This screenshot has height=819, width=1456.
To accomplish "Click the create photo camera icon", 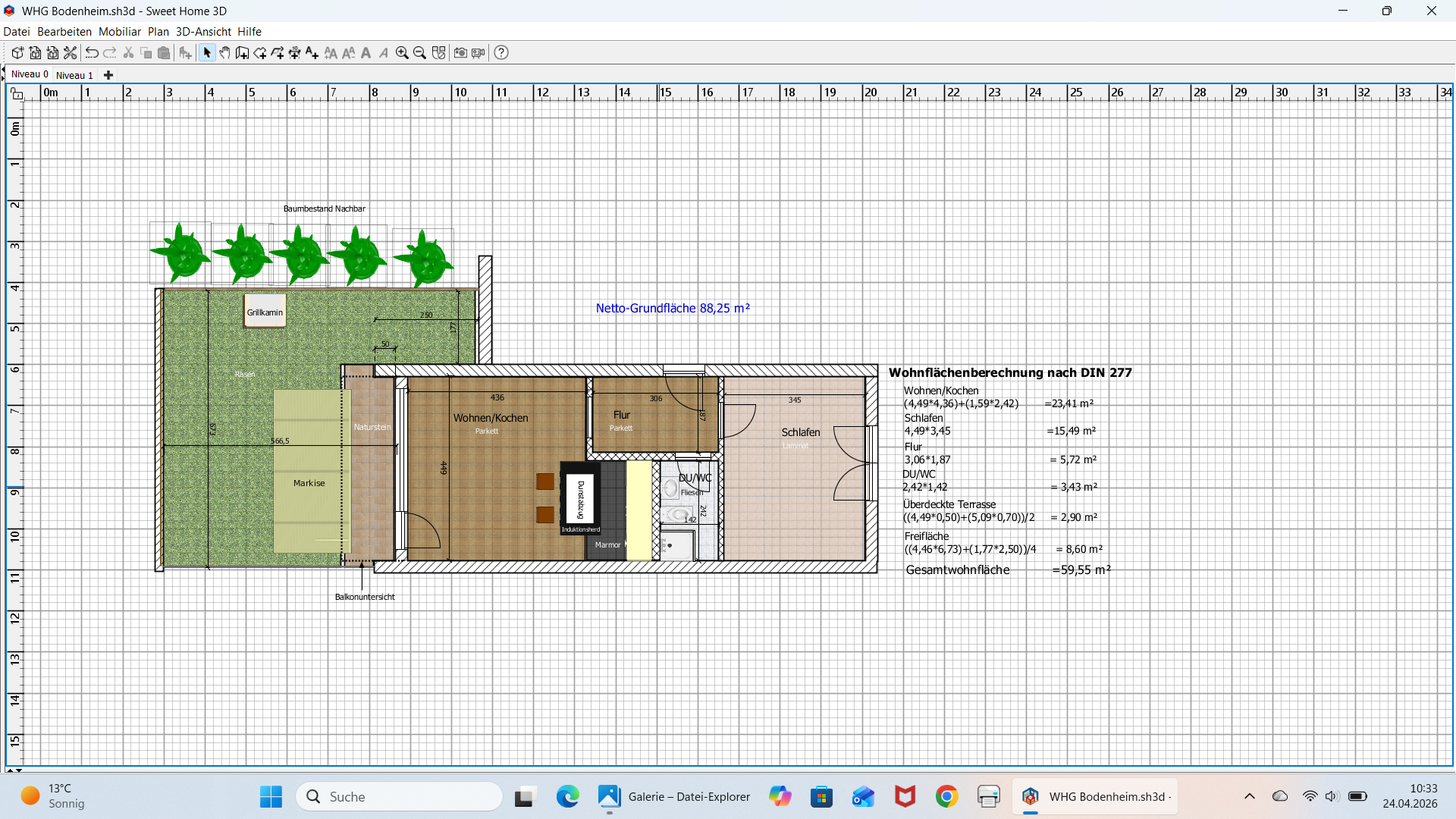I will tap(460, 53).
